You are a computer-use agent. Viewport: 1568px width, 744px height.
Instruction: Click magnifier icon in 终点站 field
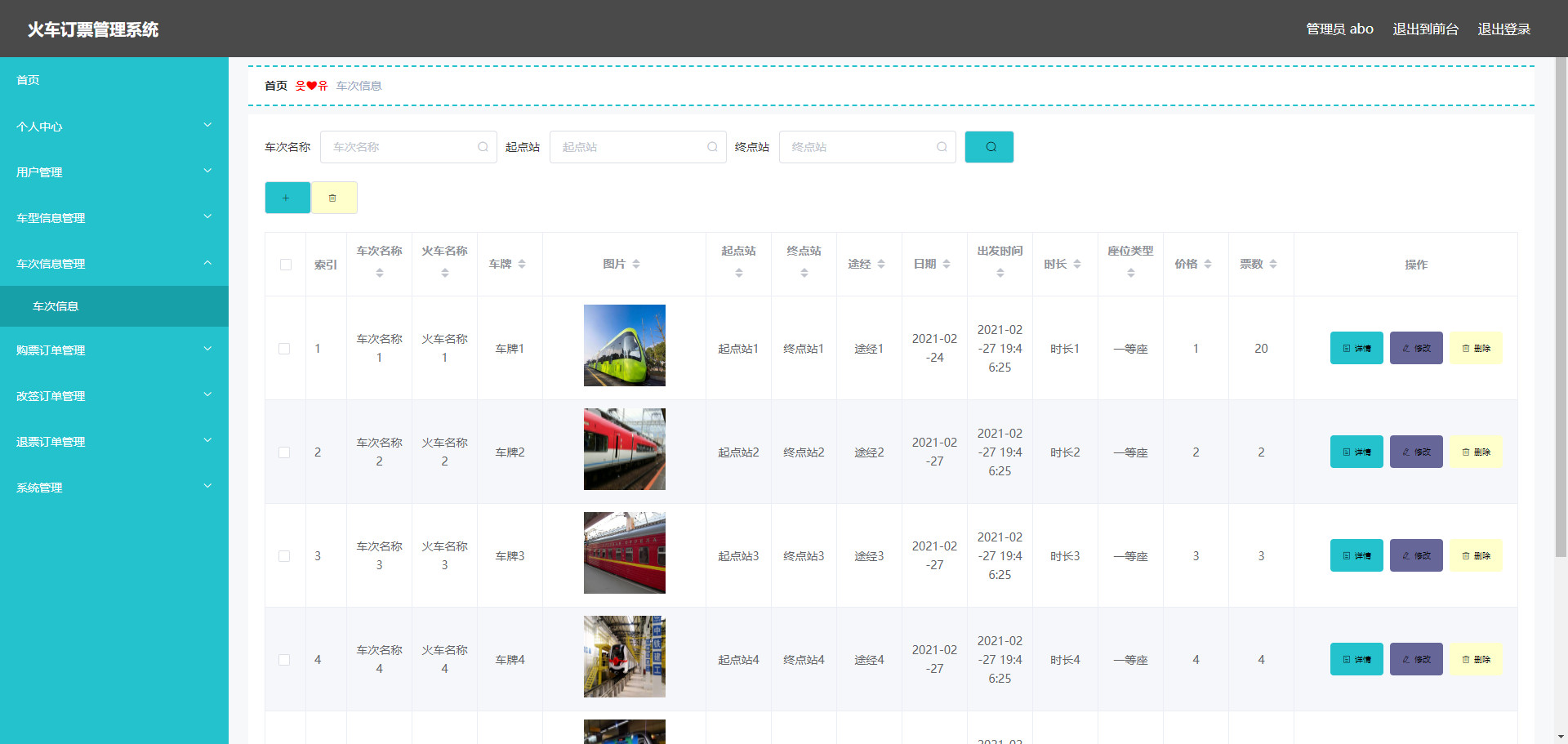(942, 147)
